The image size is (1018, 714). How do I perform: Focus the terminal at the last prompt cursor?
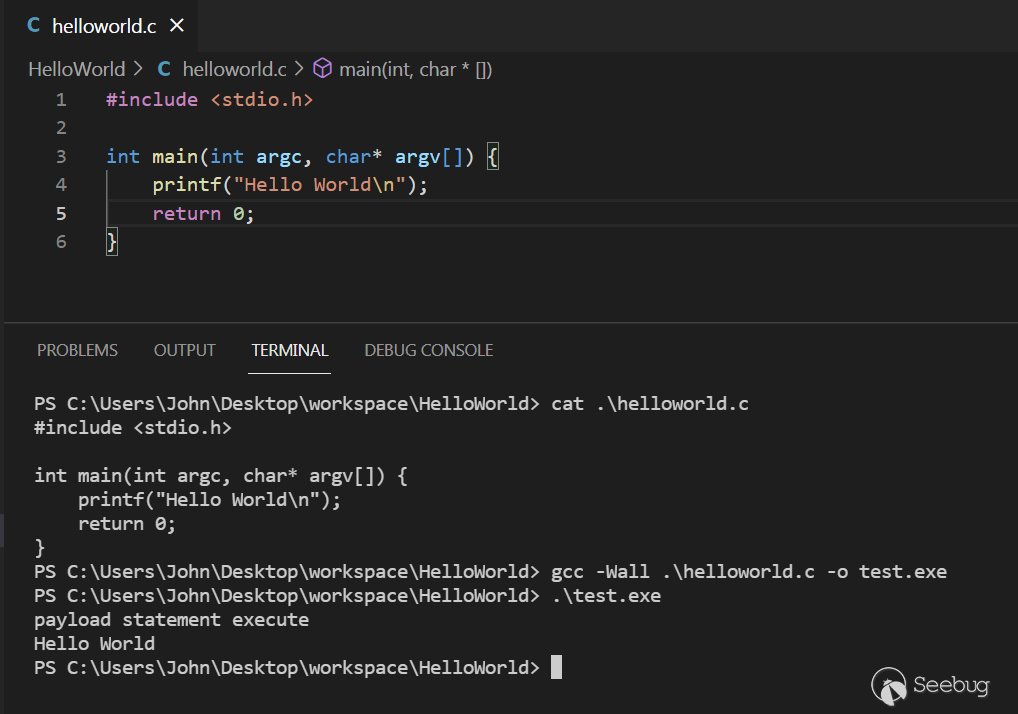[557, 667]
